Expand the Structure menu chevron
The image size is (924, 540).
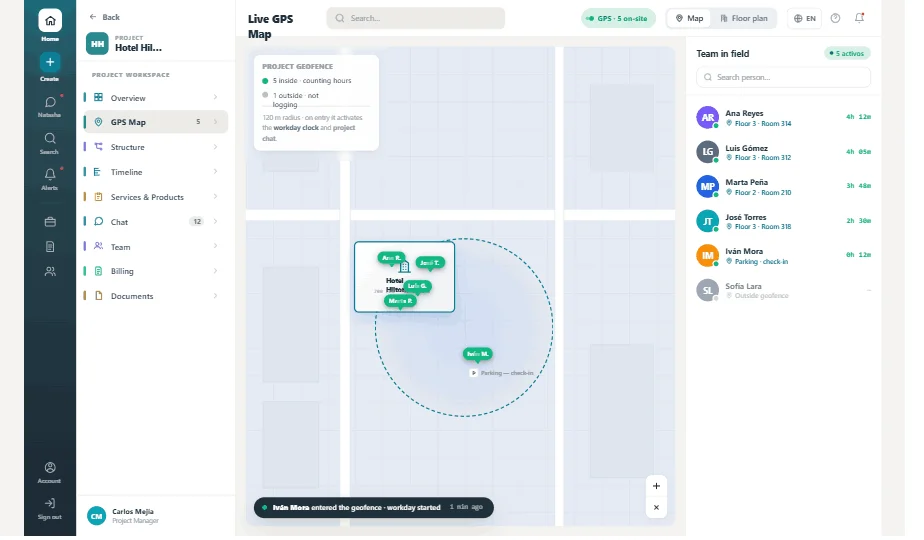(215, 147)
